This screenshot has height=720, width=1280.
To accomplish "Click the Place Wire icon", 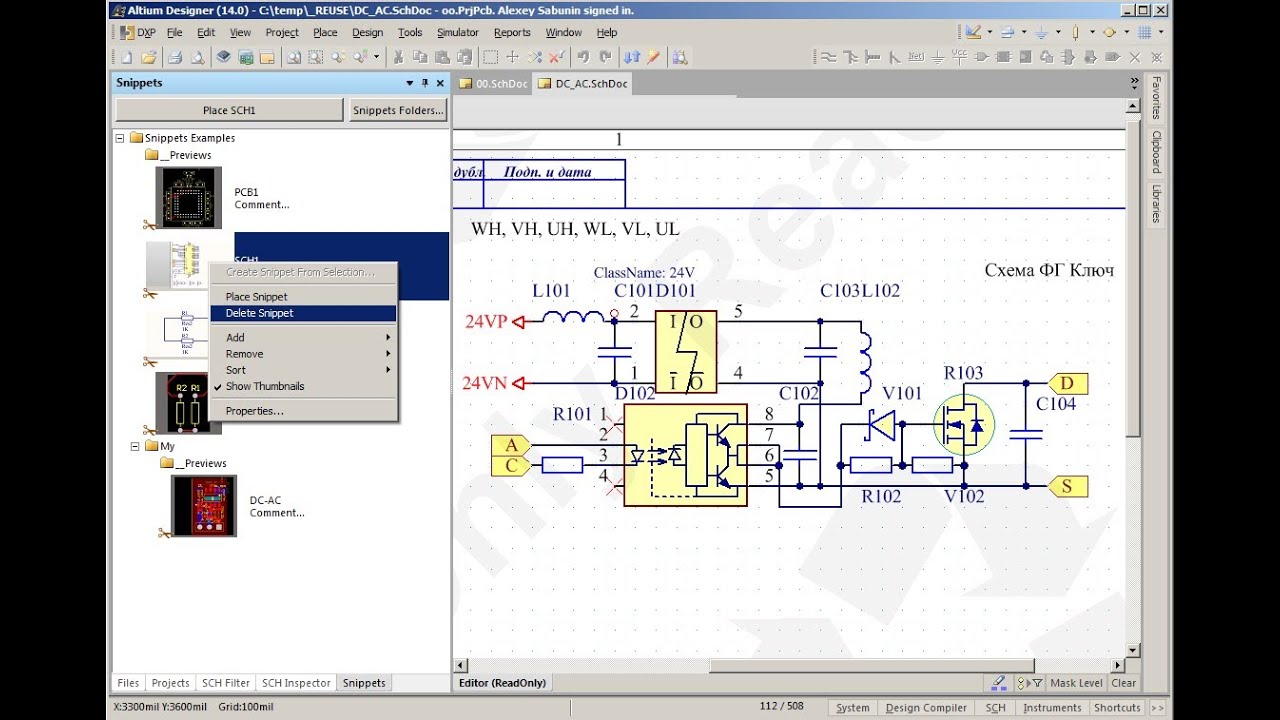I will (829, 57).
